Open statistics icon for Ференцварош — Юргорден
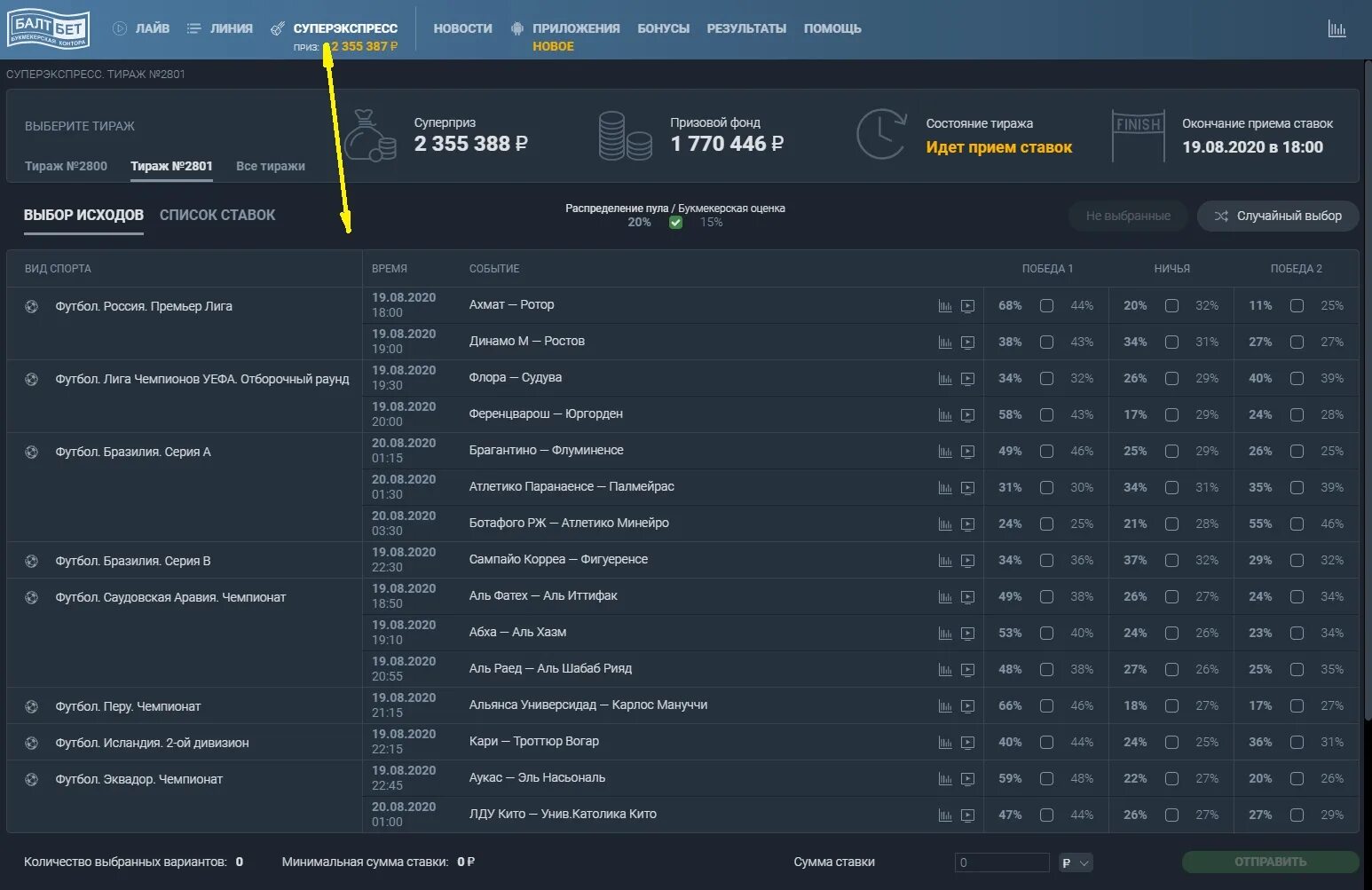The width and height of the screenshot is (1372, 890). pos(945,415)
